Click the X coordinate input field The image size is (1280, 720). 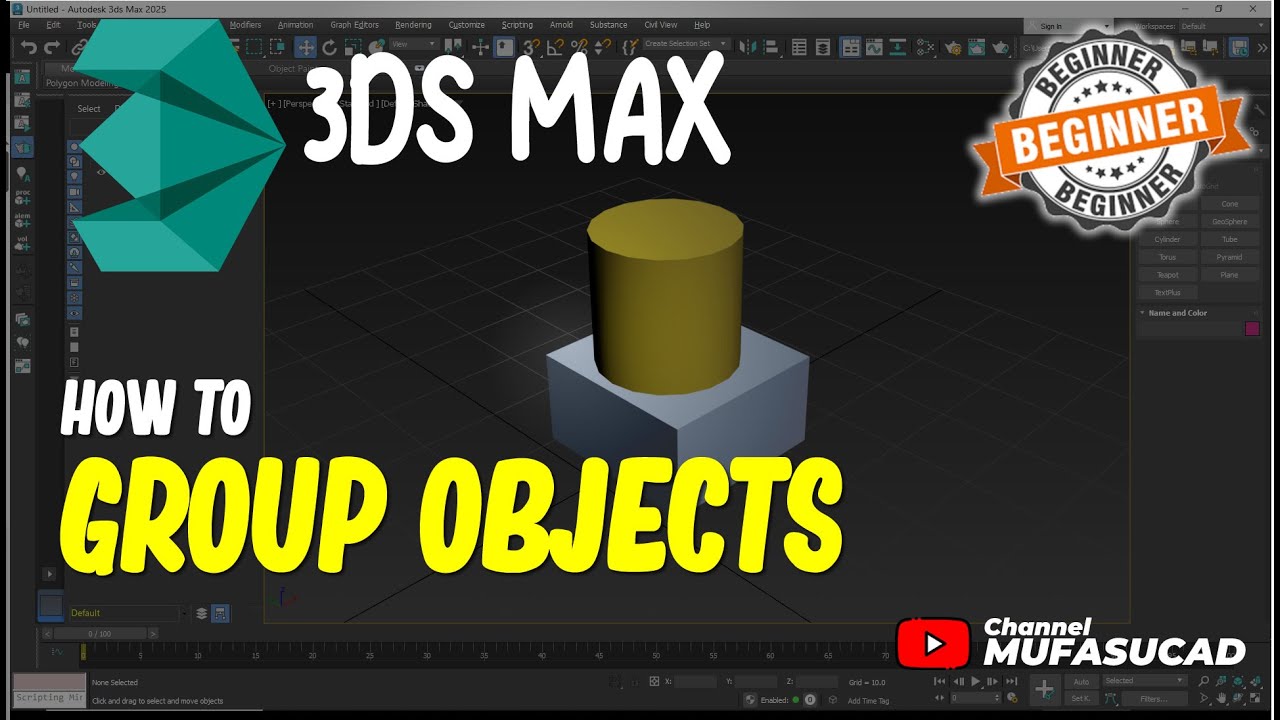696,682
